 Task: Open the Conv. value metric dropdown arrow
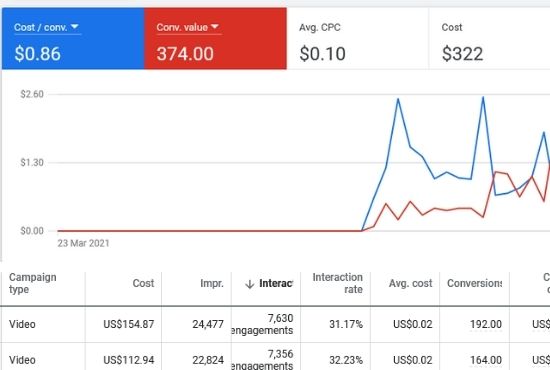[x=215, y=26]
